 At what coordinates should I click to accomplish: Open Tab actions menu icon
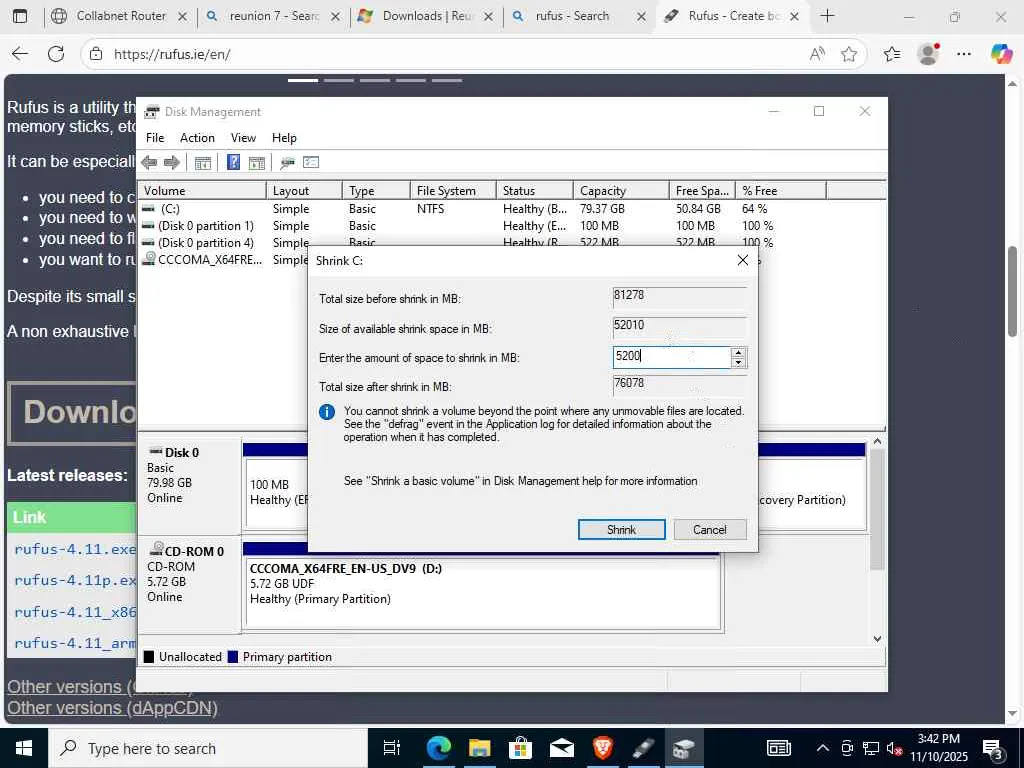[x=20, y=16]
